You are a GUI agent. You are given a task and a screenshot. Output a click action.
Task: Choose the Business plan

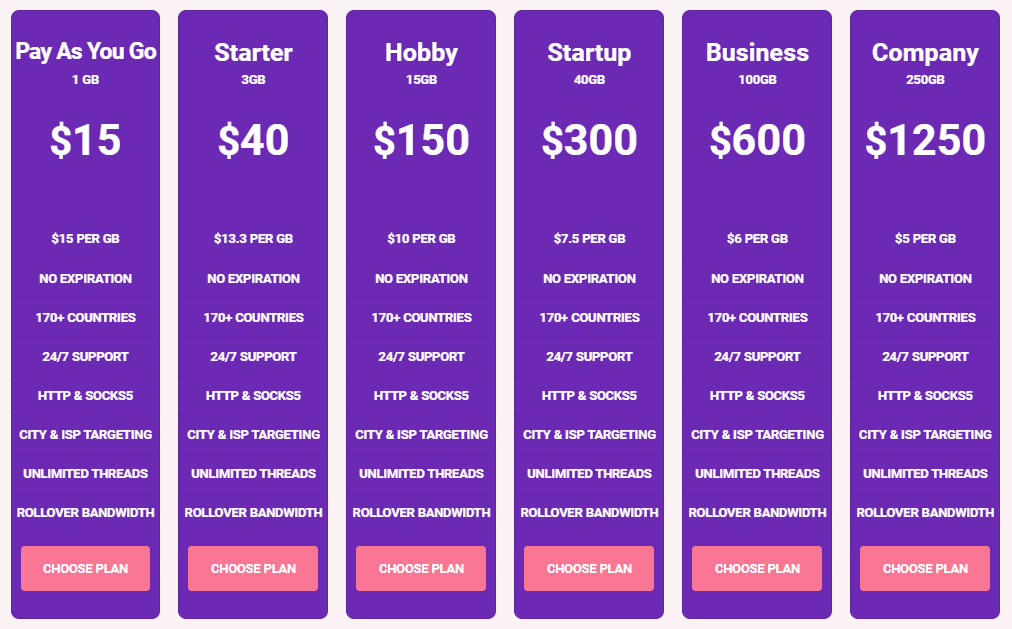[x=757, y=568]
